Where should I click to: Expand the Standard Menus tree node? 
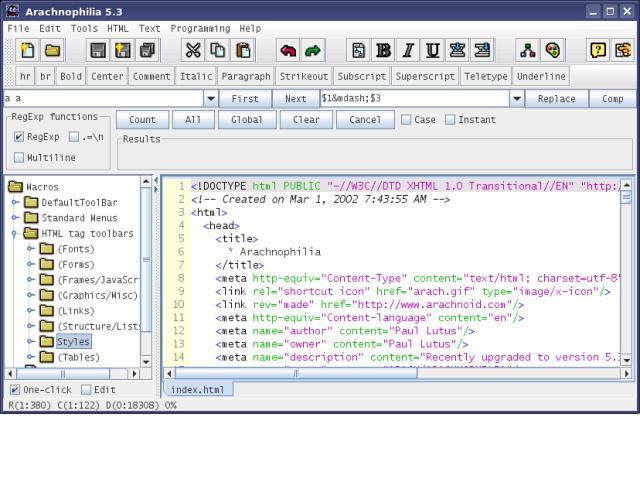(x=15, y=218)
